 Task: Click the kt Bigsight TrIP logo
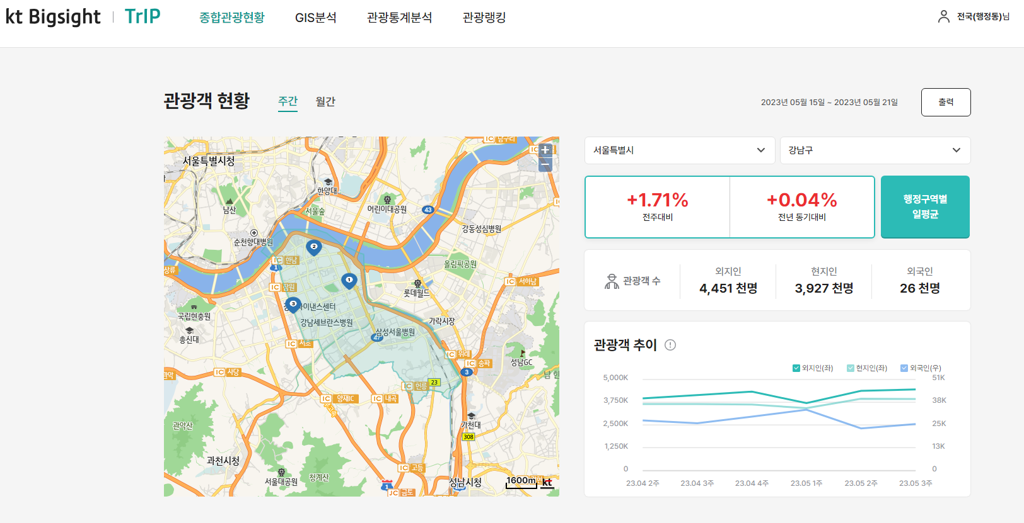tap(82, 17)
